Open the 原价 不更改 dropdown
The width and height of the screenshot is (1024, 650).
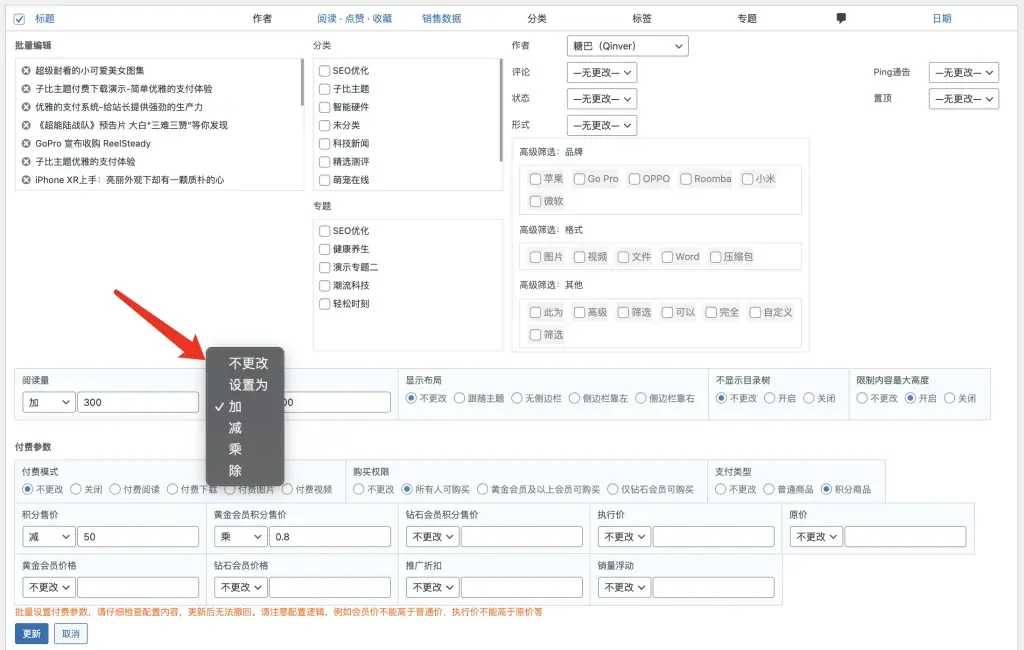817,537
